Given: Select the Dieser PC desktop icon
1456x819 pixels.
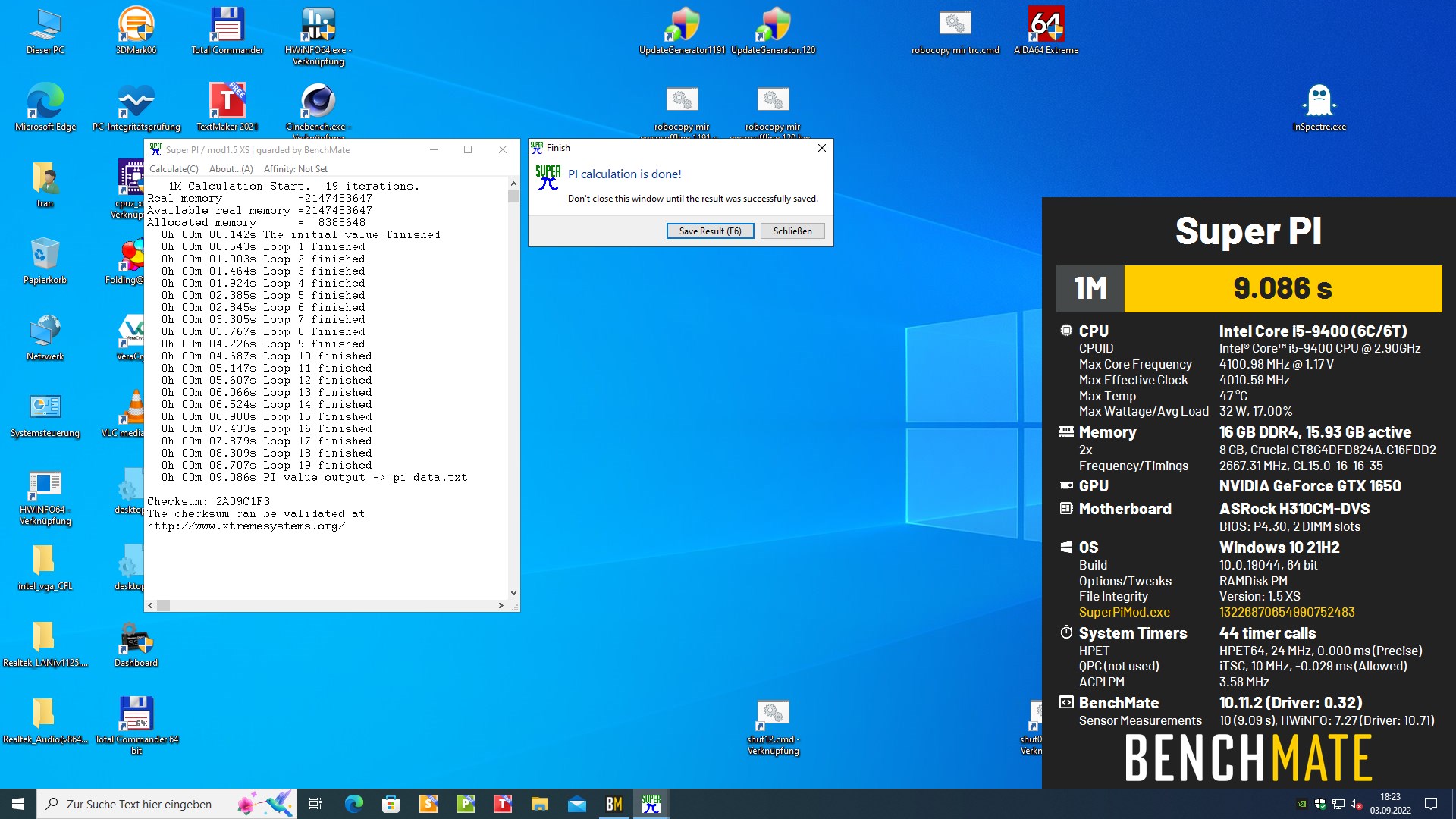Looking at the screenshot, I should (45, 32).
